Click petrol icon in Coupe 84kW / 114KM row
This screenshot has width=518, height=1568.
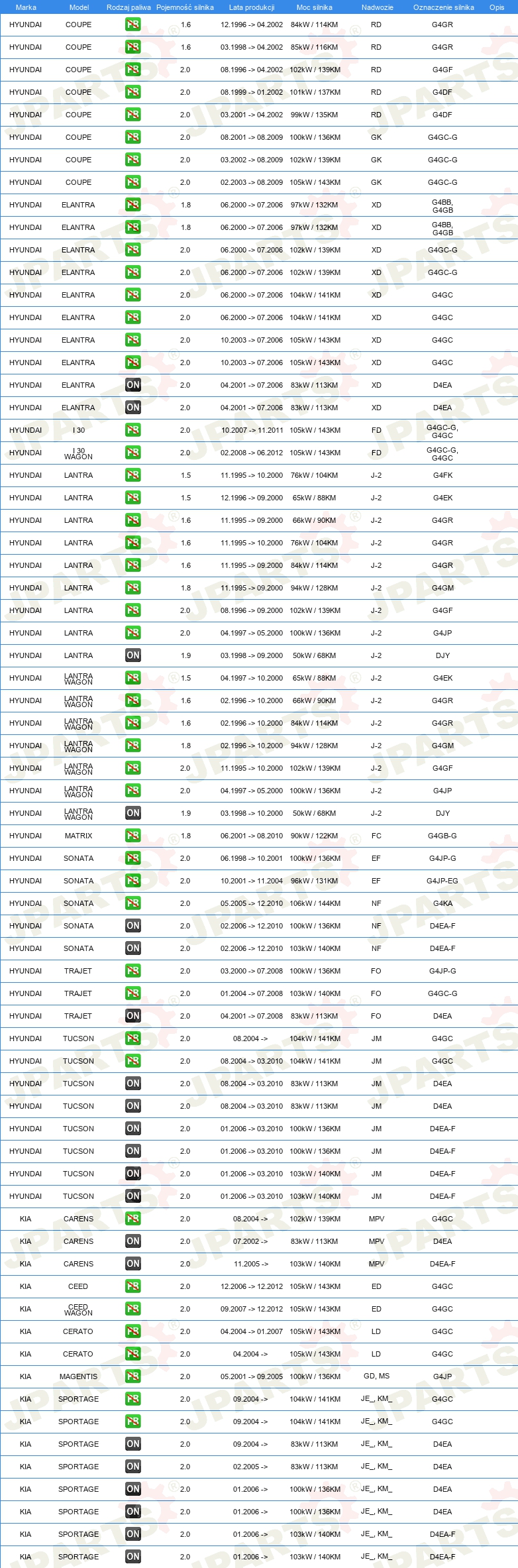pos(133,25)
